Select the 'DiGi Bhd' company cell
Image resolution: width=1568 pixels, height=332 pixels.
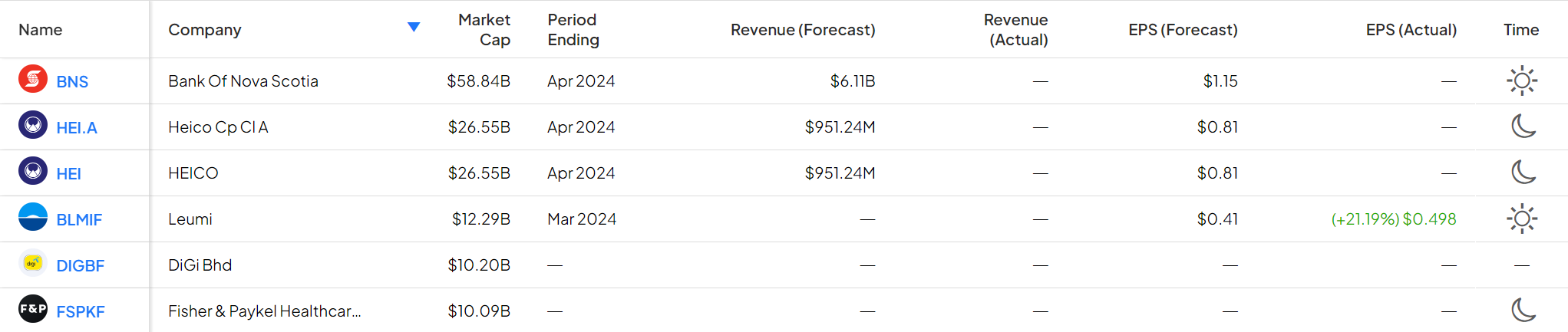(200, 265)
